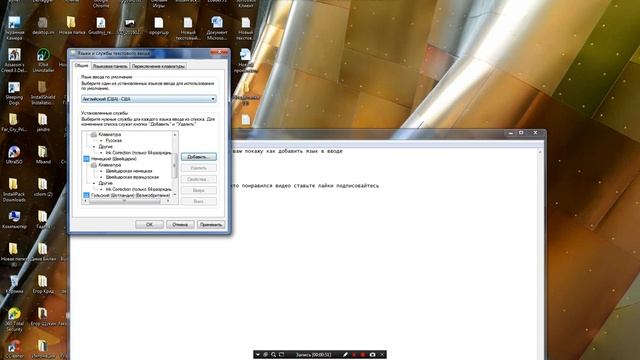
Task: Switch to the Языковая панель tab
Action: [110, 66]
